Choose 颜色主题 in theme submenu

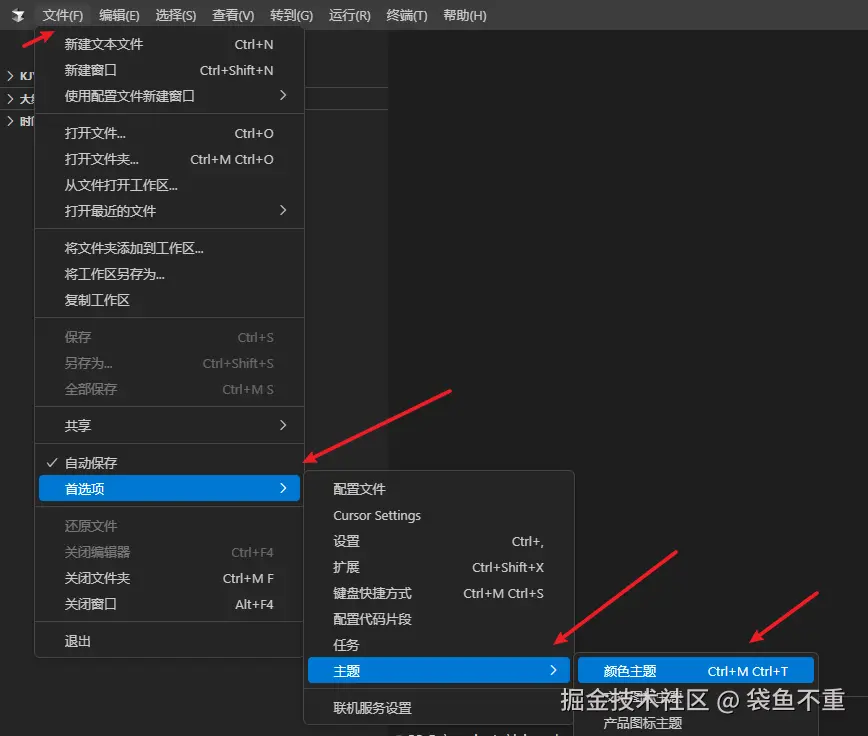pos(696,671)
